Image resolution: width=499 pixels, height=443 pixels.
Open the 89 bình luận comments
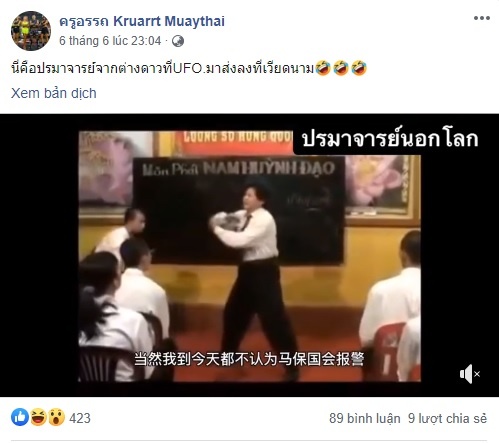click(365, 418)
